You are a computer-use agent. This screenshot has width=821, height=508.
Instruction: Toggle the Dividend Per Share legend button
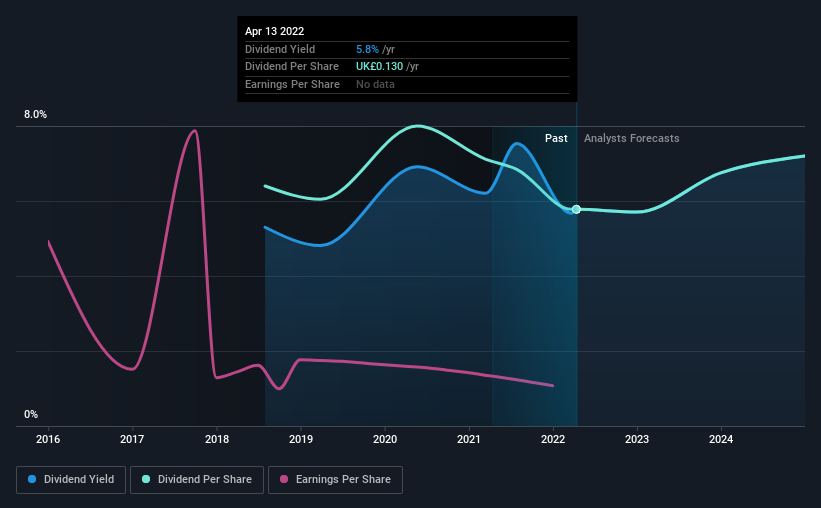tap(197, 480)
